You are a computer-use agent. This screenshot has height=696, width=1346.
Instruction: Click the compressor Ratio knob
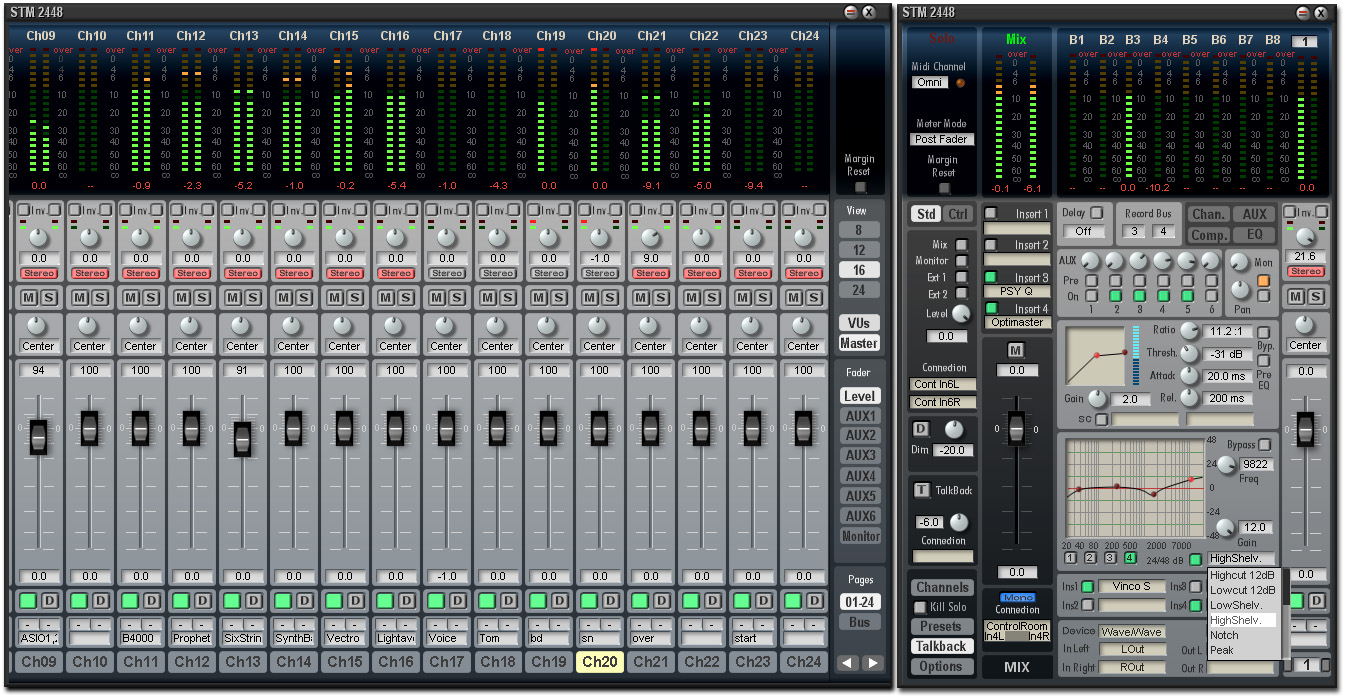click(1189, 331)
